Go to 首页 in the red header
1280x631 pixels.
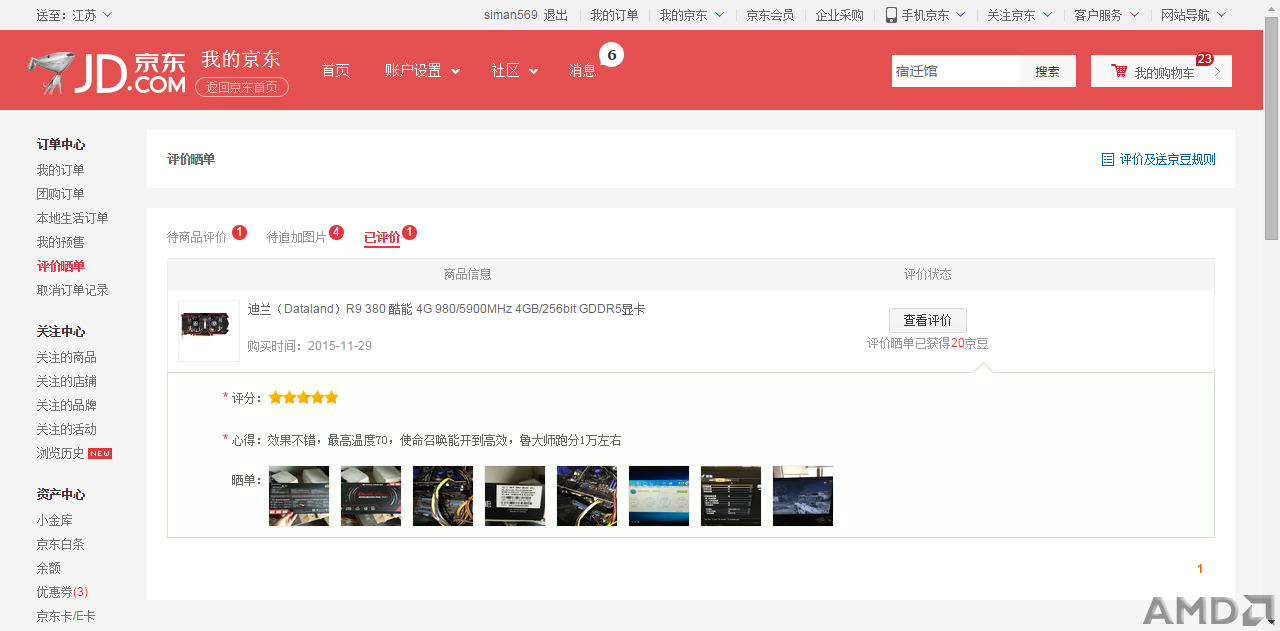(335, 70)
